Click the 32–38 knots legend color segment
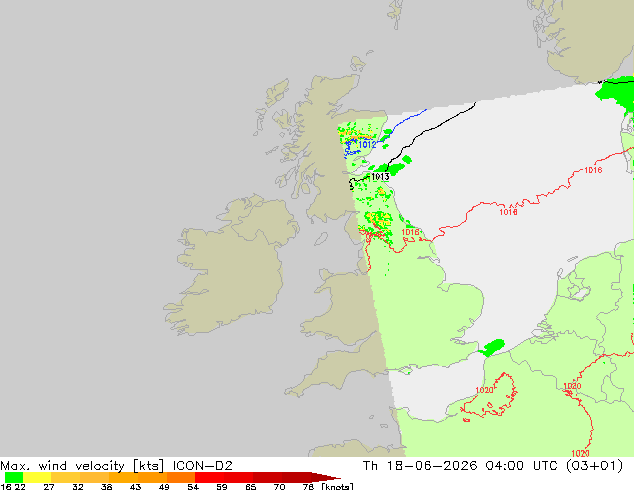This screenshot has width=634, height=490. pos(95,477)
